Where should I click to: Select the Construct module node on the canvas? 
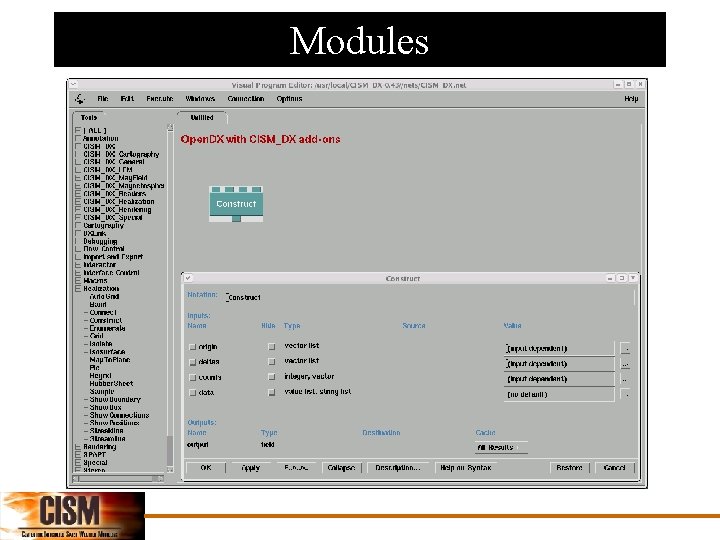click(236, 204)
